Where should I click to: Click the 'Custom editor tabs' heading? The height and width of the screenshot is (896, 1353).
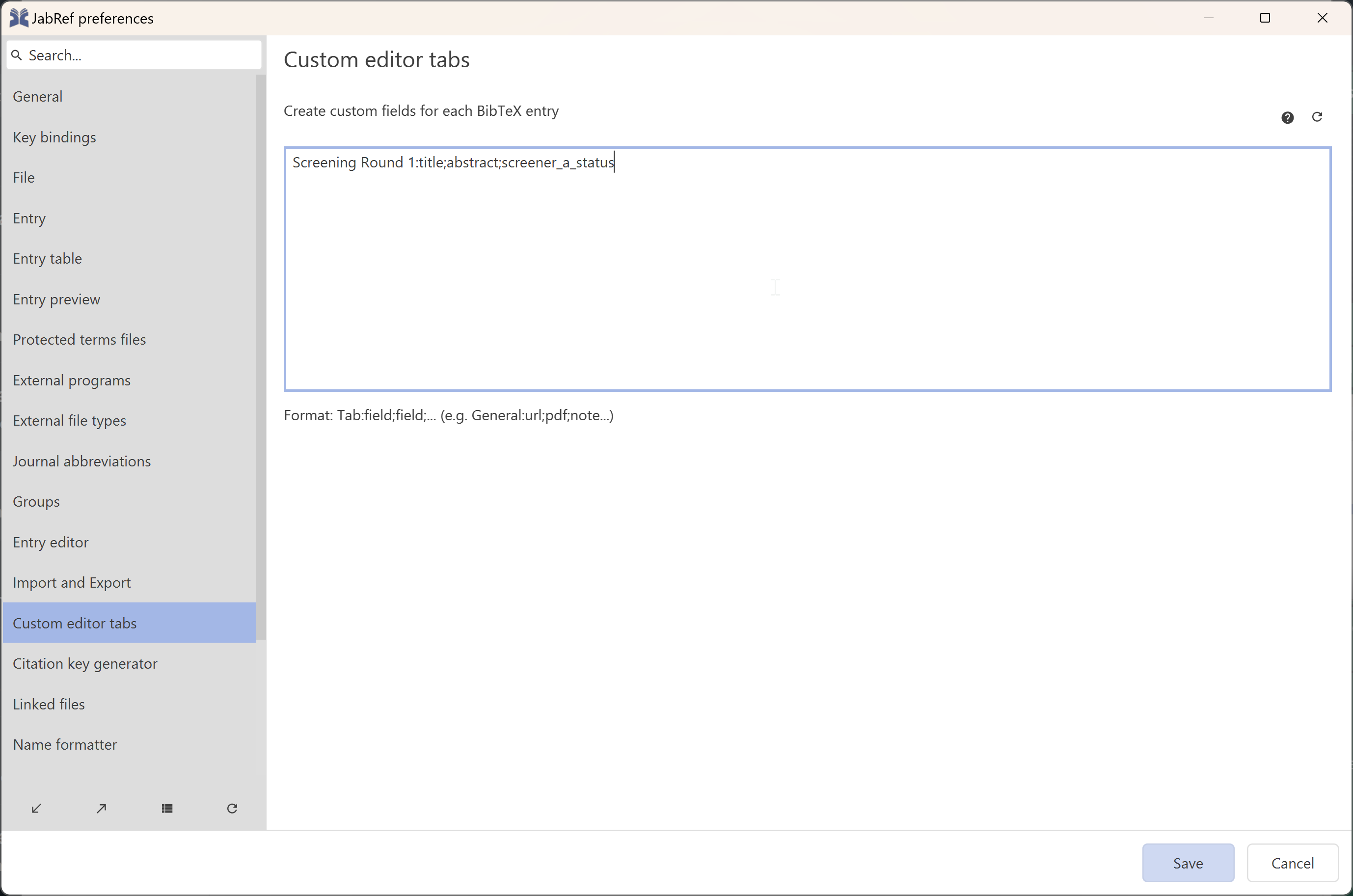[x=377, y=60]
